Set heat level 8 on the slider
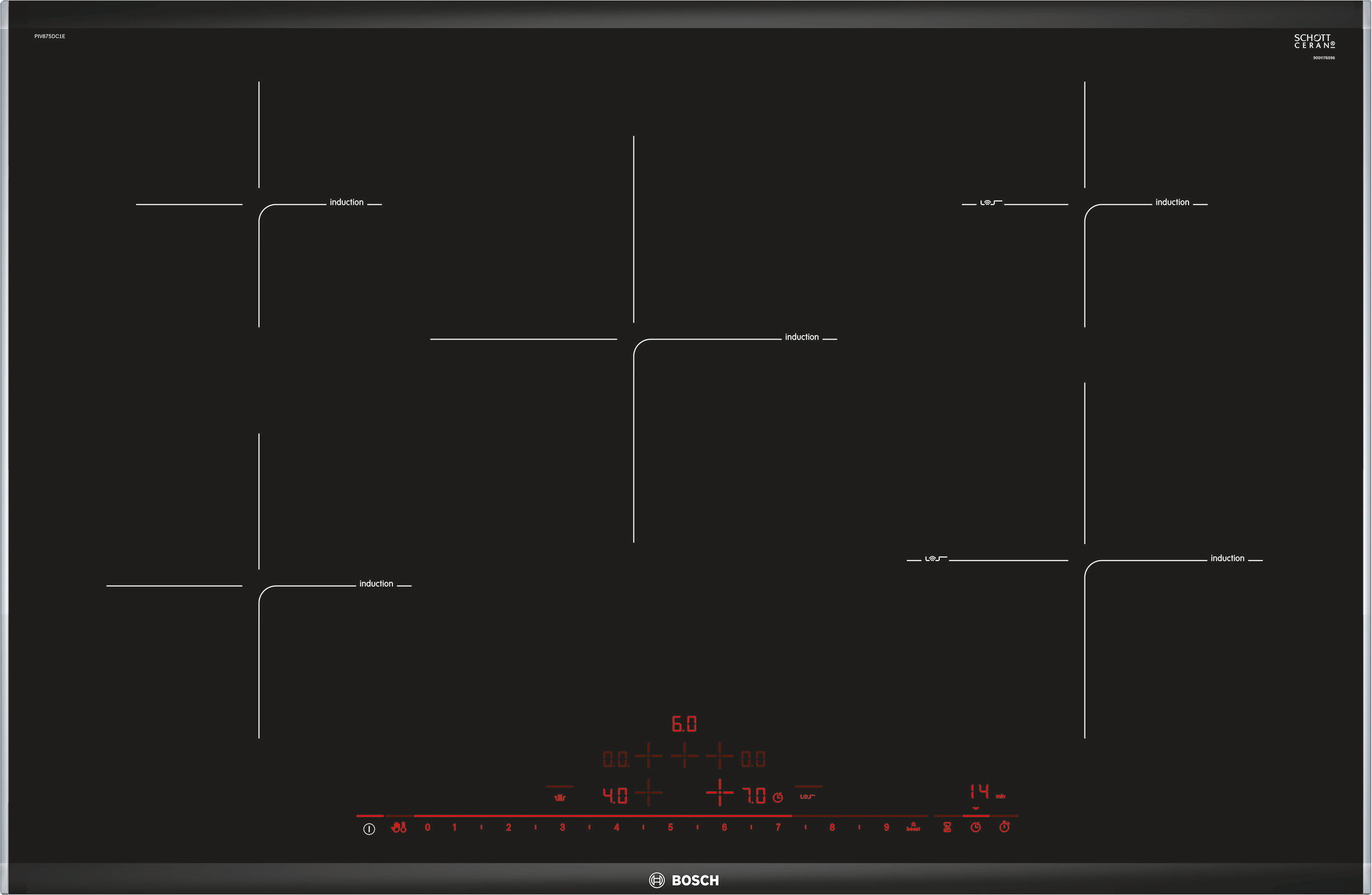This screenshot has height=895, width=1372. (832, 828)
